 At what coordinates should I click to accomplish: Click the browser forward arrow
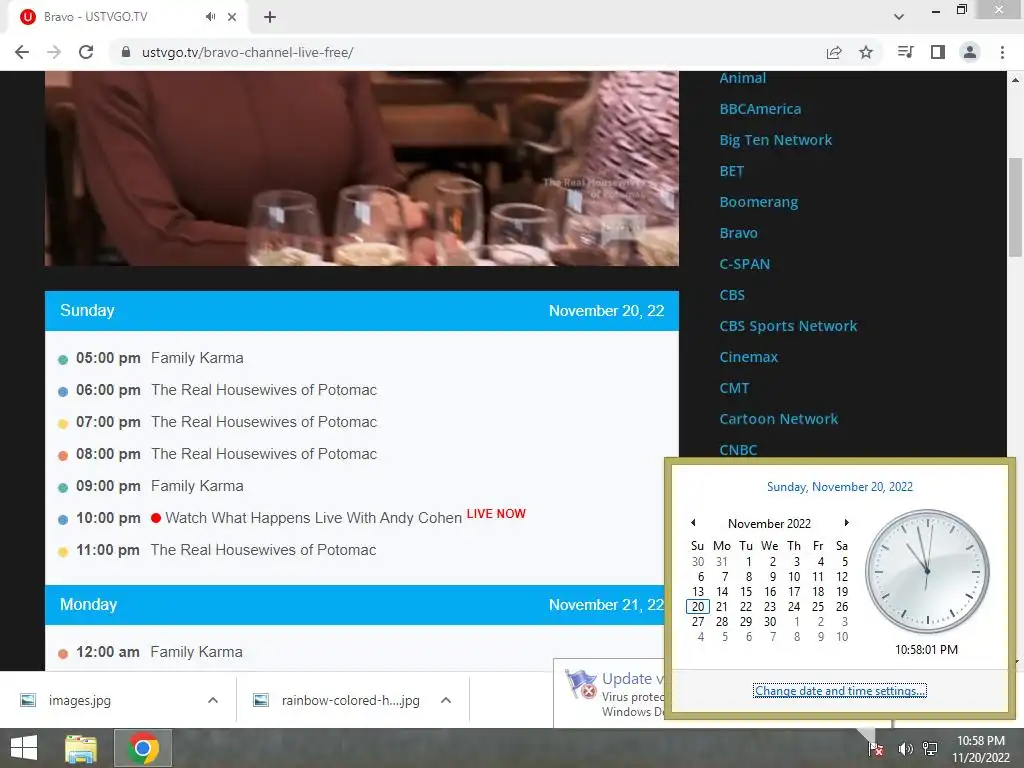54,52
